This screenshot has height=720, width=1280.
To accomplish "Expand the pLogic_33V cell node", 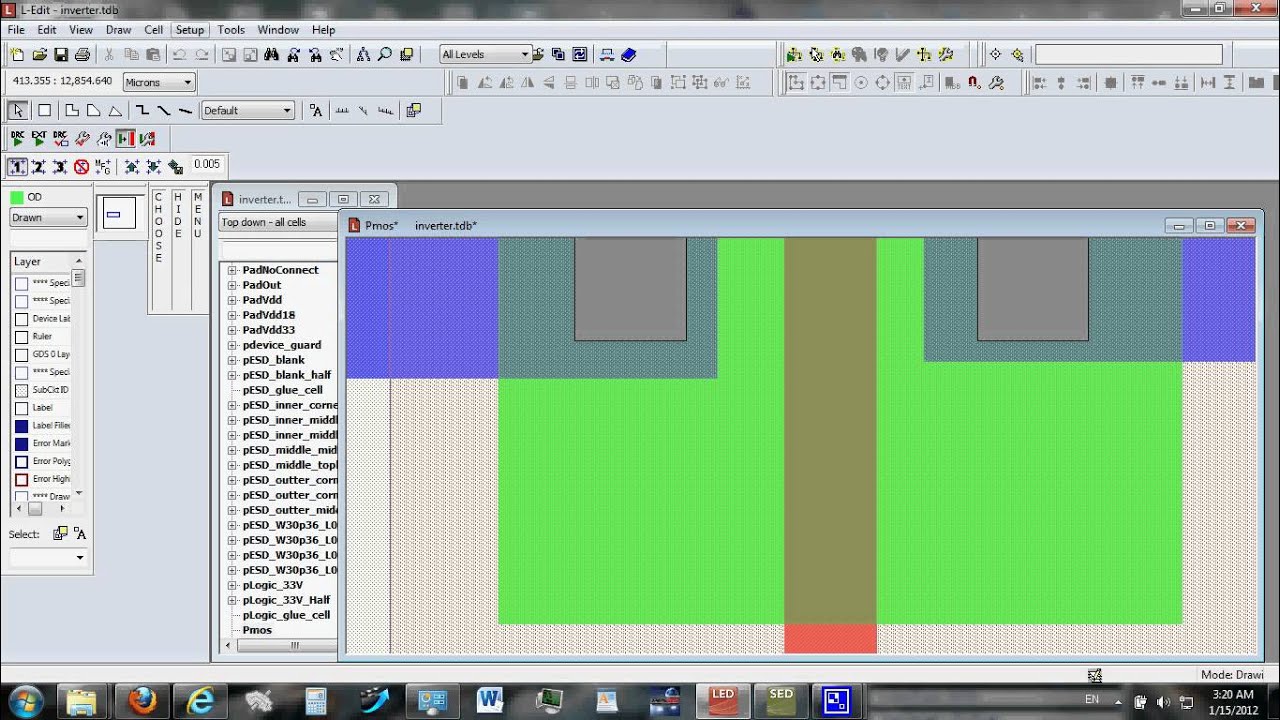I will 232,585.
